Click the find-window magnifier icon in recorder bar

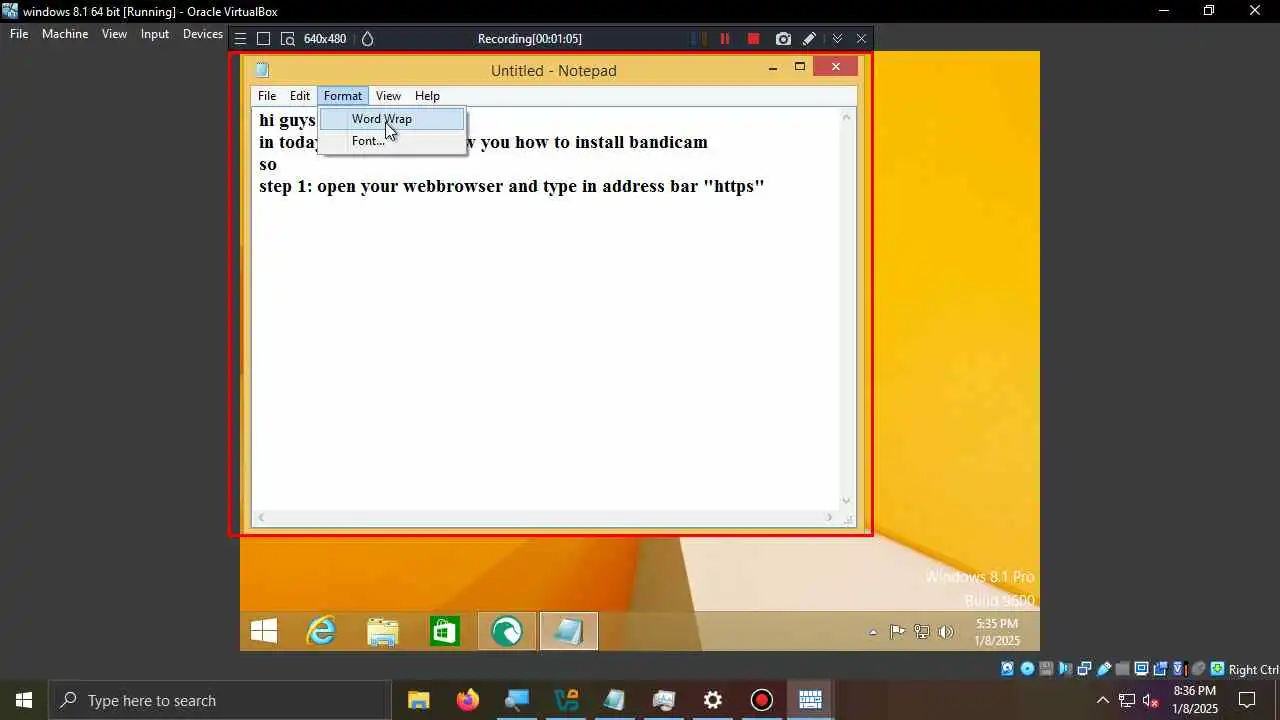tap(288, 39)
